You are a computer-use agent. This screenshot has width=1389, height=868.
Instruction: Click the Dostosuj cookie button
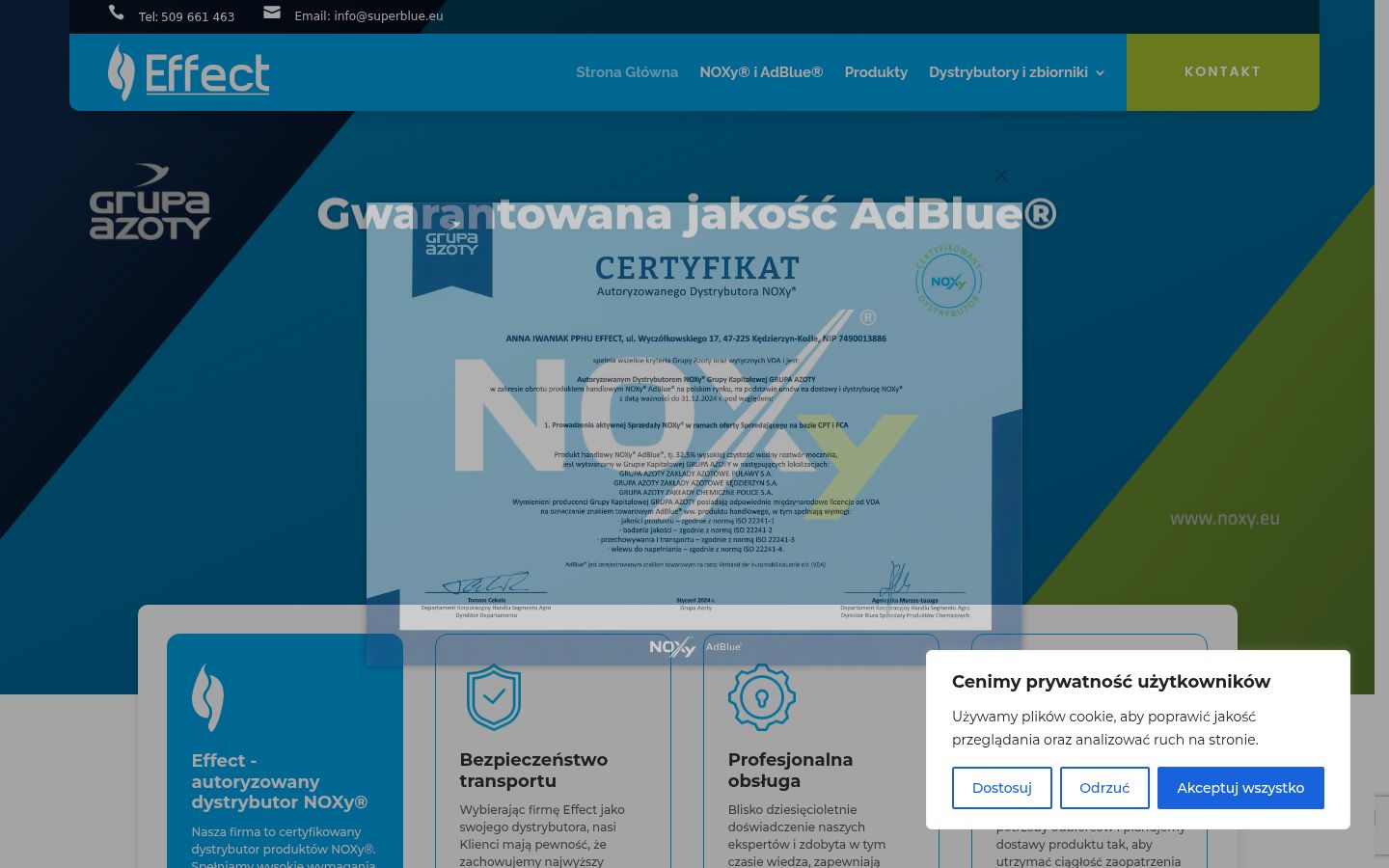pyautogui.click(x=1002, y=788)
